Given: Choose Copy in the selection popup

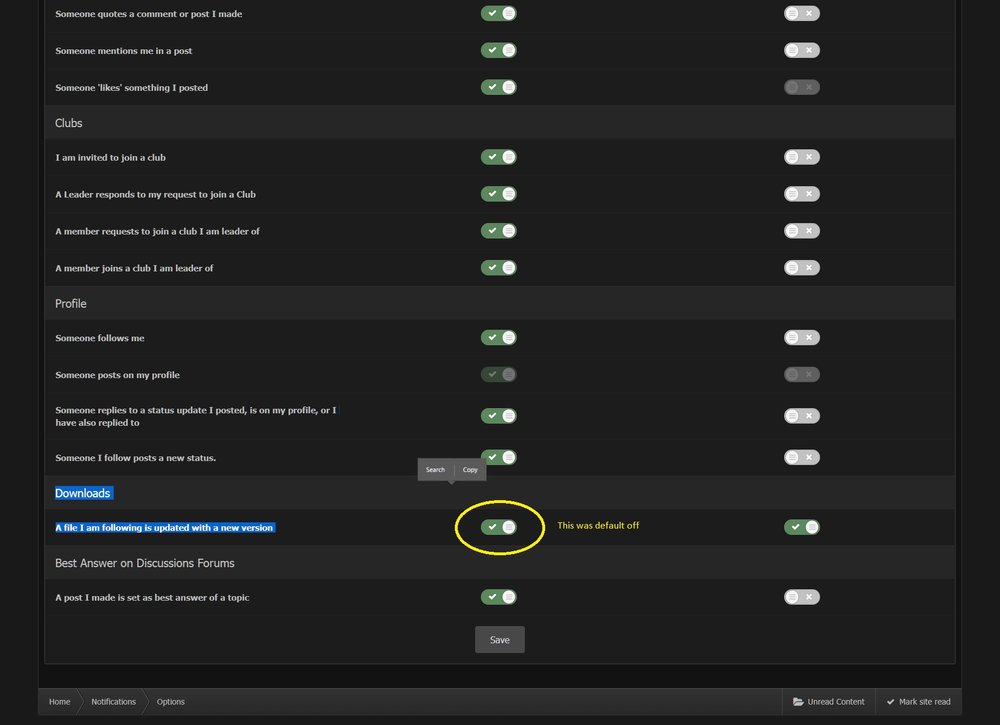Looking at the screenshot, I should pyautogui.click(x=470, y=470).
